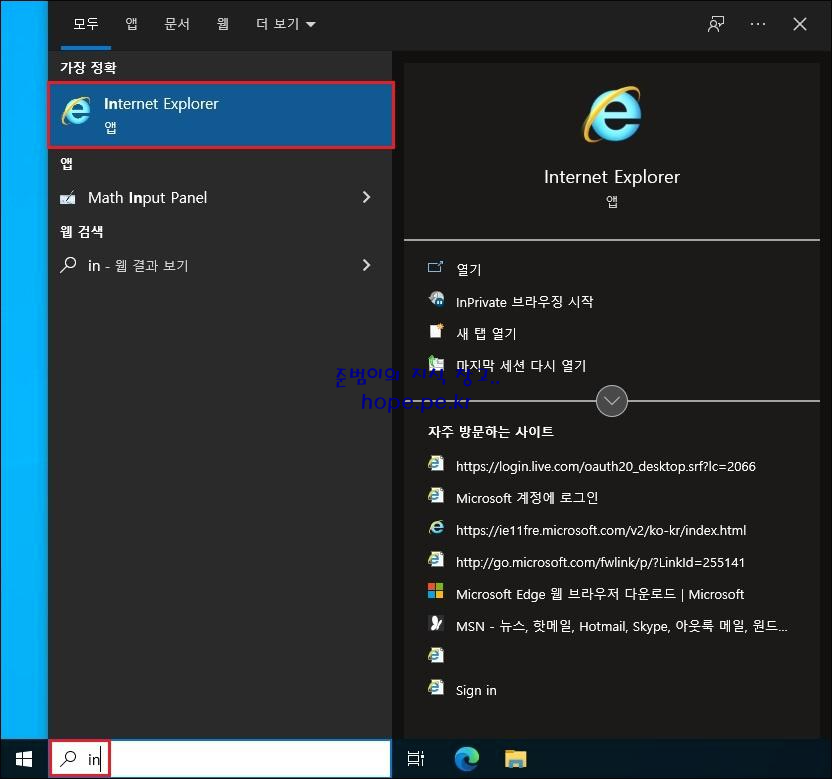Screen dimensions: 832x779
Task: Open File Explorer from the taskbar
Action: 515,759
